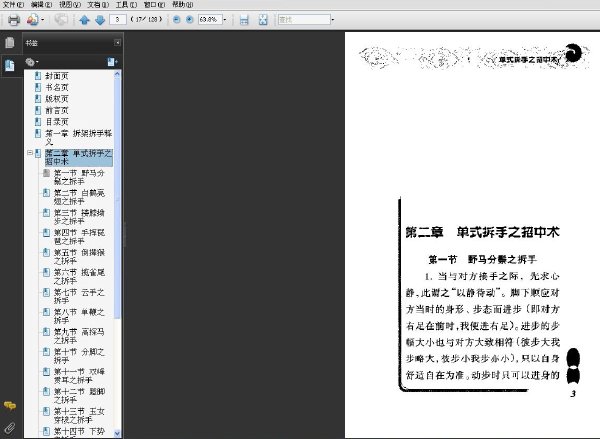The height and width of the screenshot is (439, 600).
Task: Select bookmark 第六节 揽雀尾之拆手
Action: coord(79,277)
